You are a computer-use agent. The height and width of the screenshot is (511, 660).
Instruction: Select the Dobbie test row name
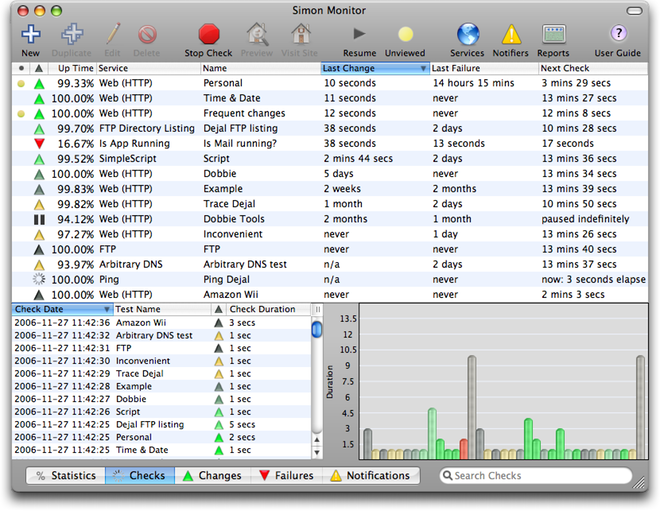[x=220, y=174]
